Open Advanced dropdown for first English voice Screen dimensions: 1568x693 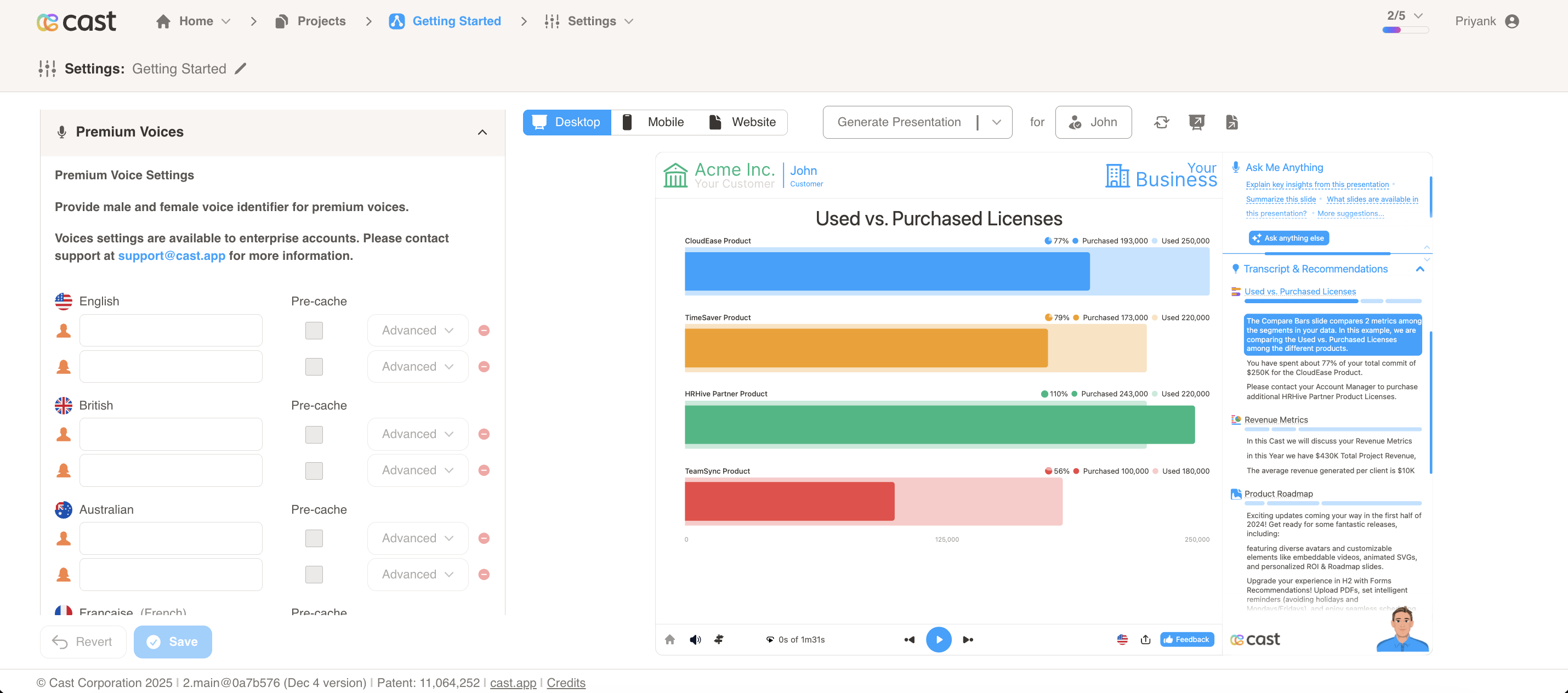click(x=418, y=331)
